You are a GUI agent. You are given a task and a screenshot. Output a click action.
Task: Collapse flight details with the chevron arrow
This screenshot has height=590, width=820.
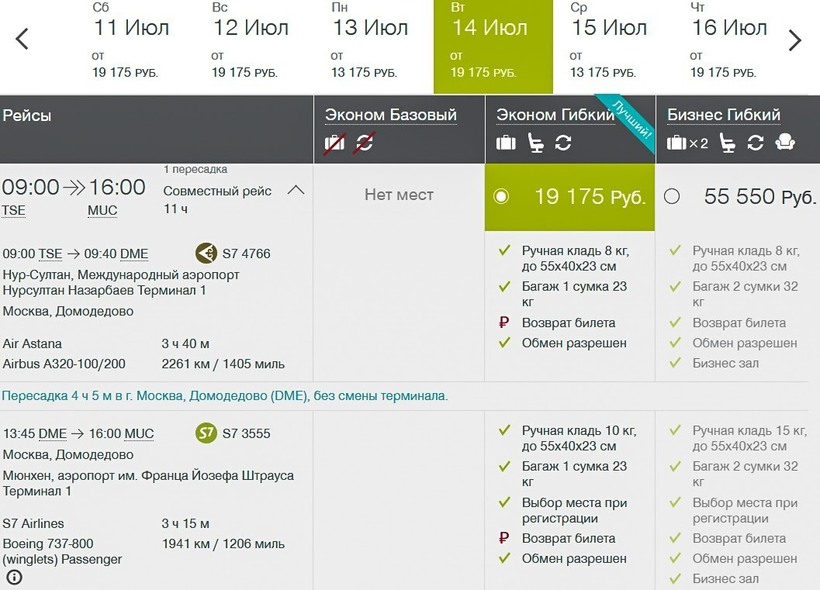pyautogui.click(x=296, y=190)
